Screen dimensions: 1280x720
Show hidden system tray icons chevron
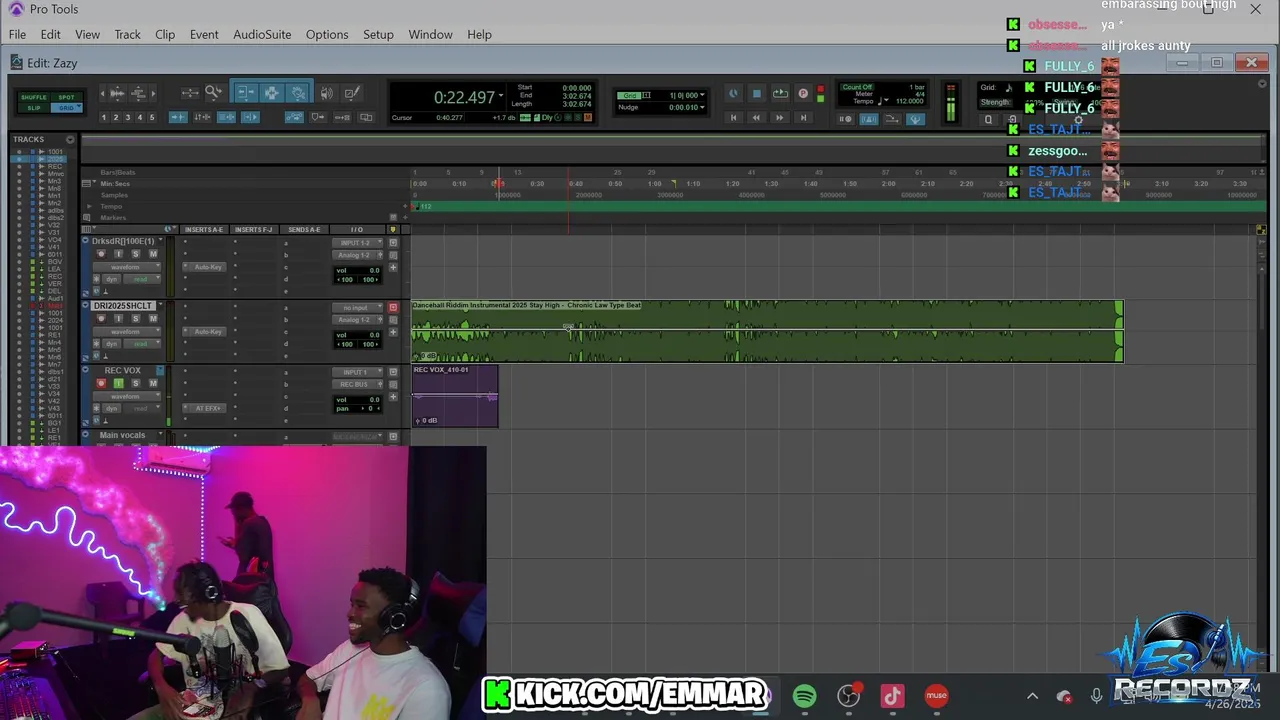(1032, 696)
